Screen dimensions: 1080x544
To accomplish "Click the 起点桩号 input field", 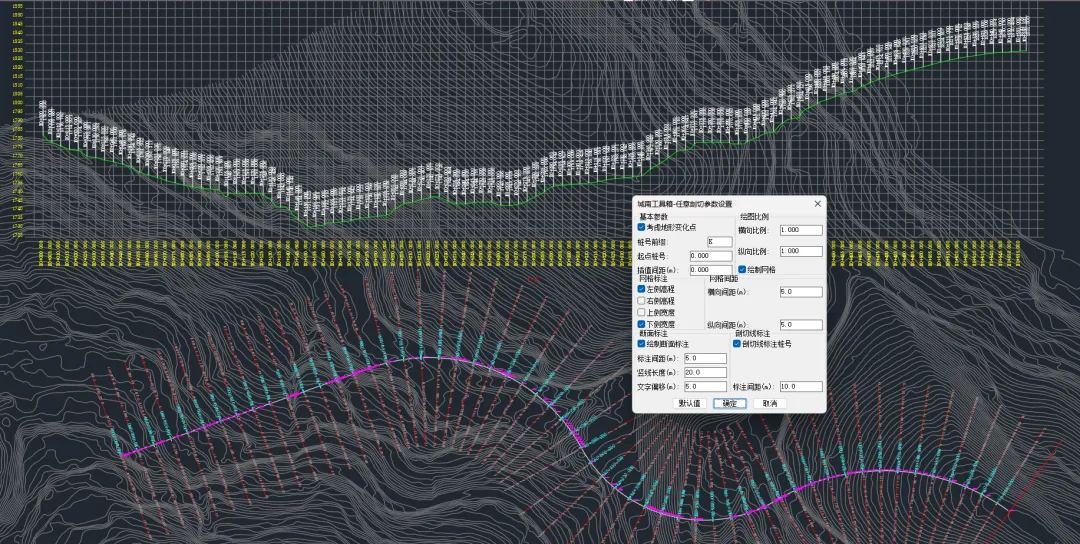I will (711, 256).
